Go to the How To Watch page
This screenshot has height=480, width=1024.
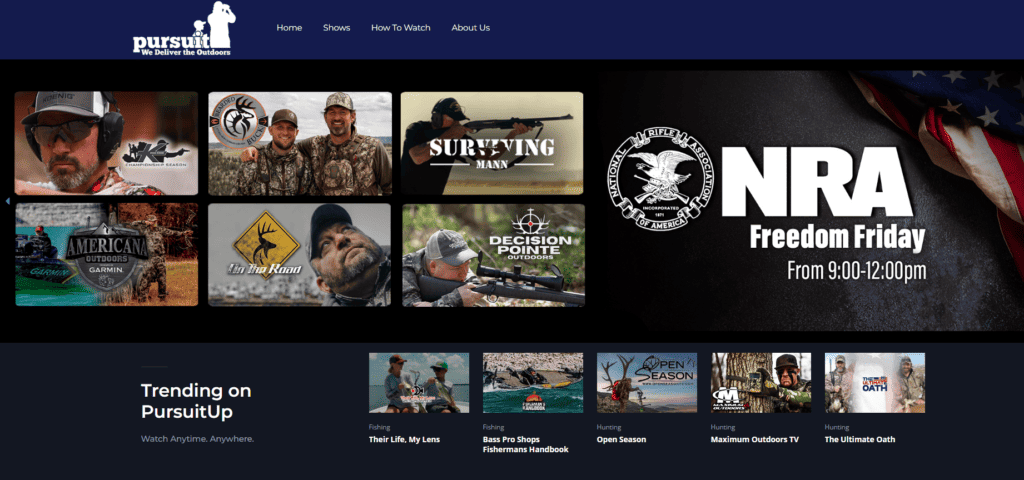(x=400, y=28)
